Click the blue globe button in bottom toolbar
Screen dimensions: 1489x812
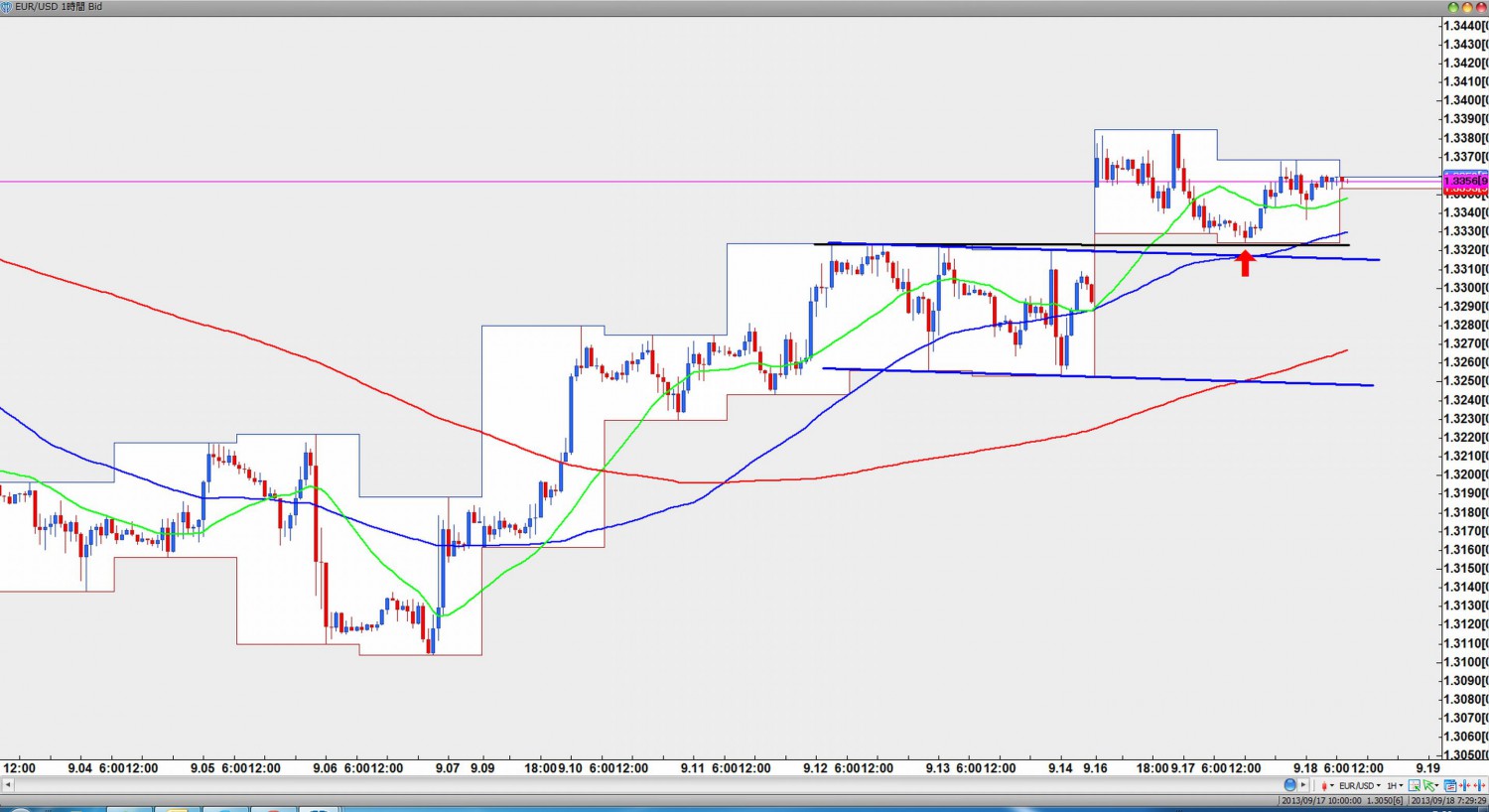[x=1289, y=785]
